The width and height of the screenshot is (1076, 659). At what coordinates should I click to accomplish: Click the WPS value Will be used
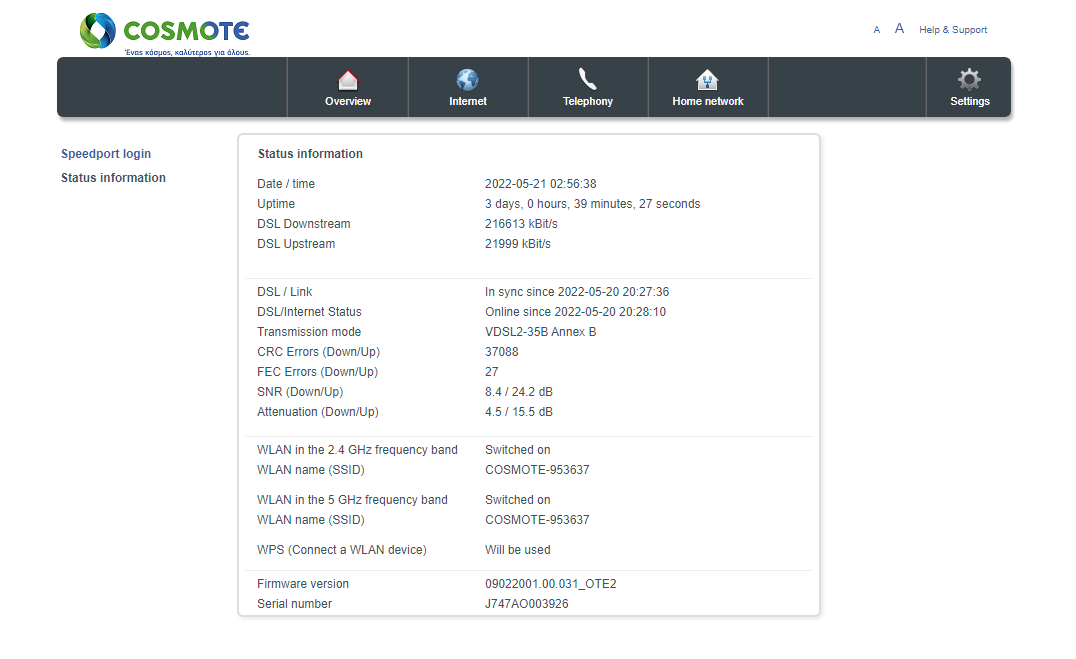click(517, 550)
